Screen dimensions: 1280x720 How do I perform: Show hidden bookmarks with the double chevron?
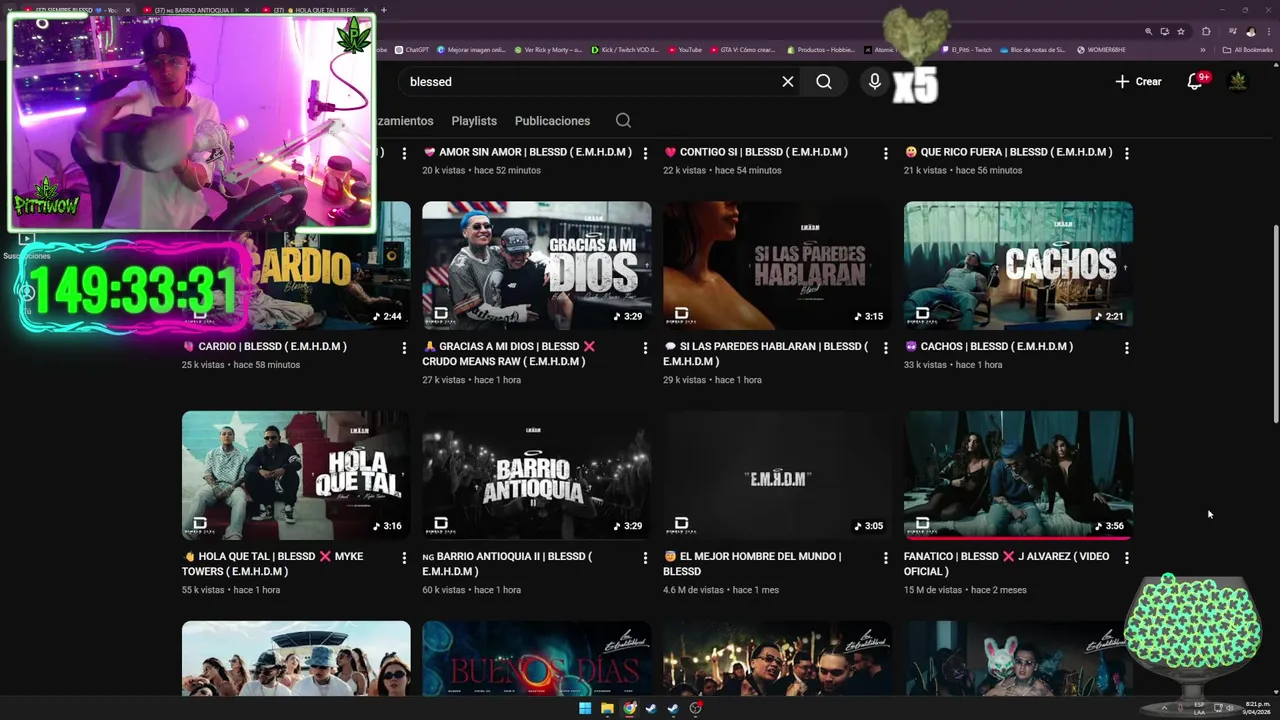click(1203, 50)
